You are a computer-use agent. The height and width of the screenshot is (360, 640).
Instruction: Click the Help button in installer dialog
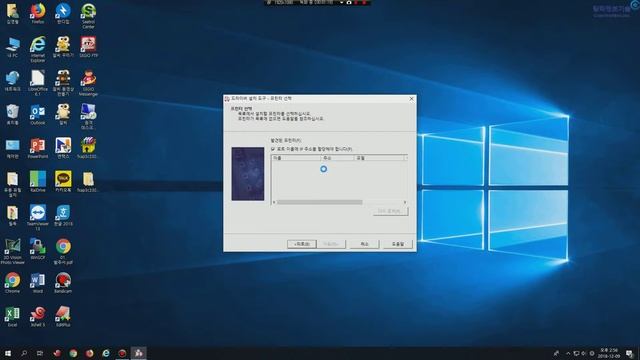(x=398, y=244)
